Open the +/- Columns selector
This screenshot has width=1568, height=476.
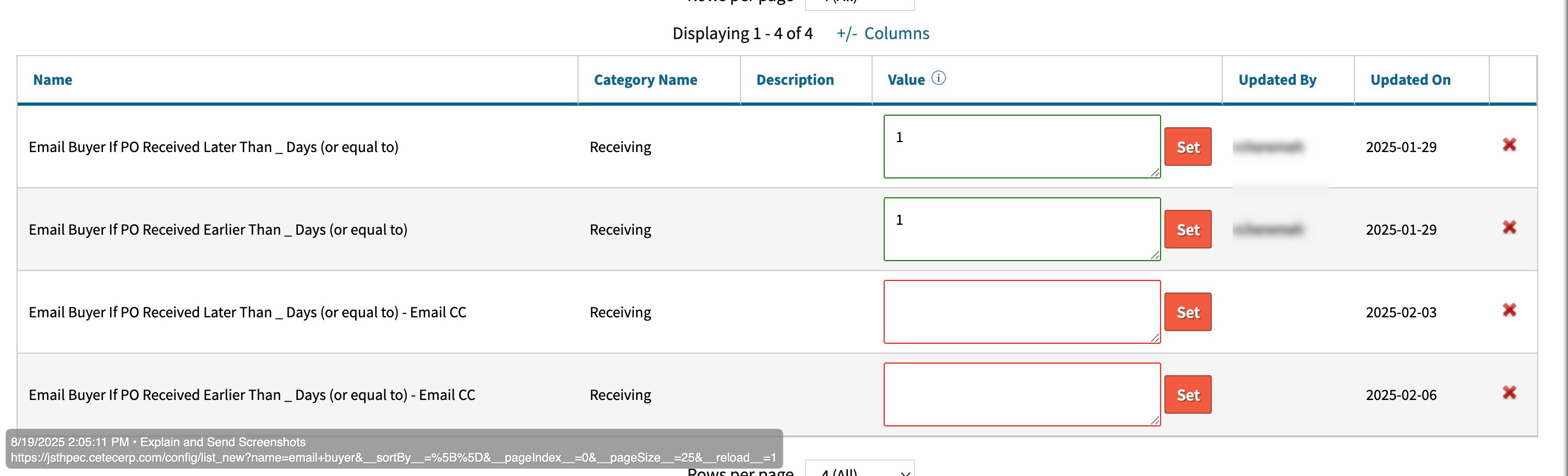[x=883, y=34]
